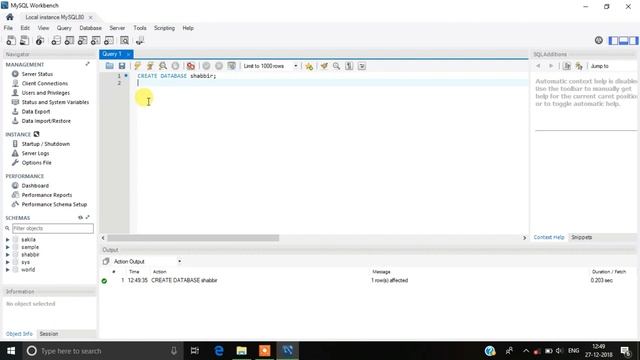Click the Filter objects search field

pos(53,228)
